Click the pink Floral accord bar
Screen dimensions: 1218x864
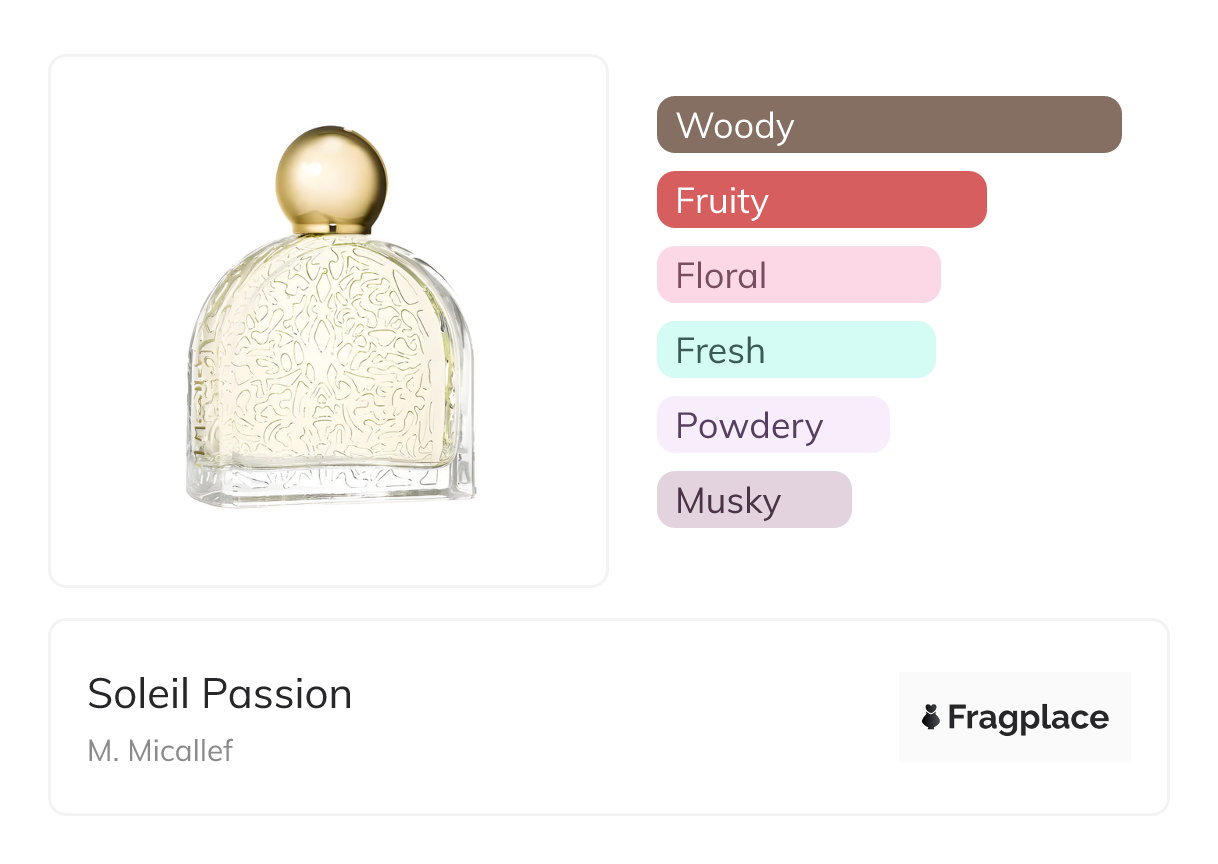[x=798, y=275]
